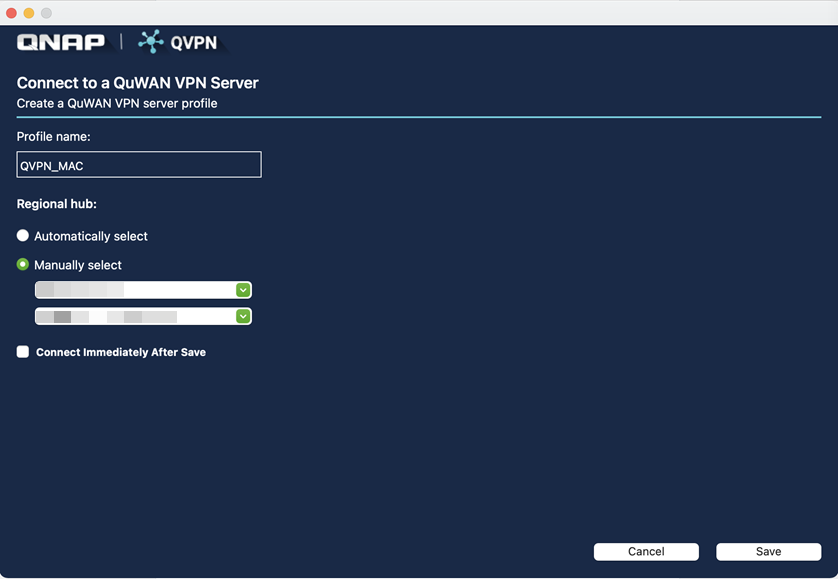
Task: Close the QVPN window
Action: pos(11,13)
